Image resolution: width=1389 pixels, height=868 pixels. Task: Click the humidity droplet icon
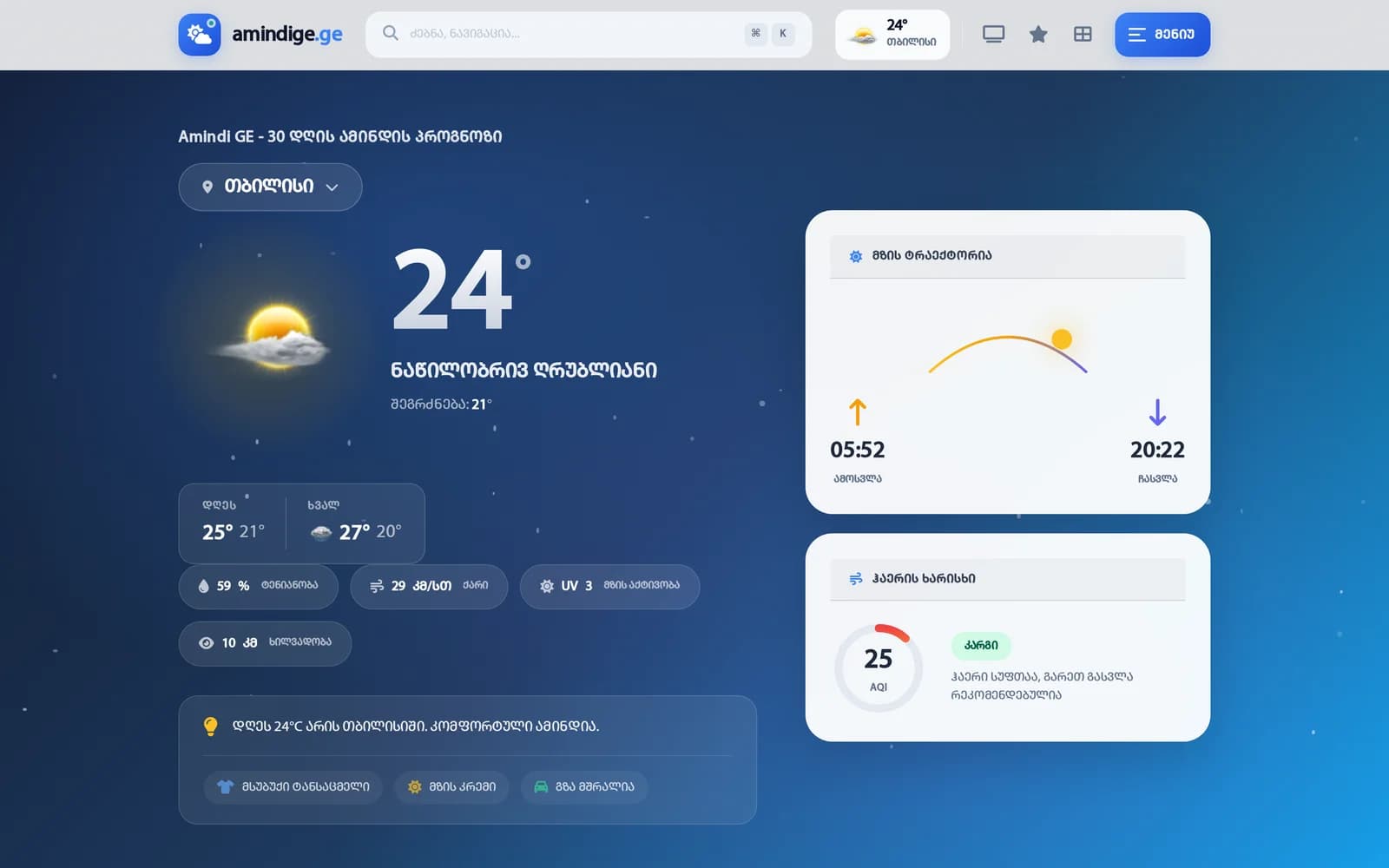click(x=203, y=586)
